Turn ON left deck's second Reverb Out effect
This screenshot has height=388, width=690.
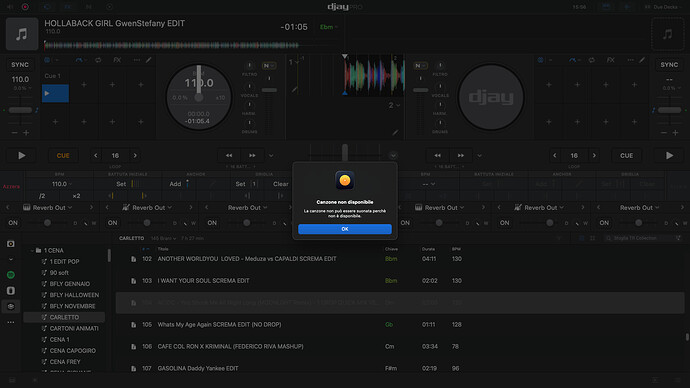(x=113, y=223)
